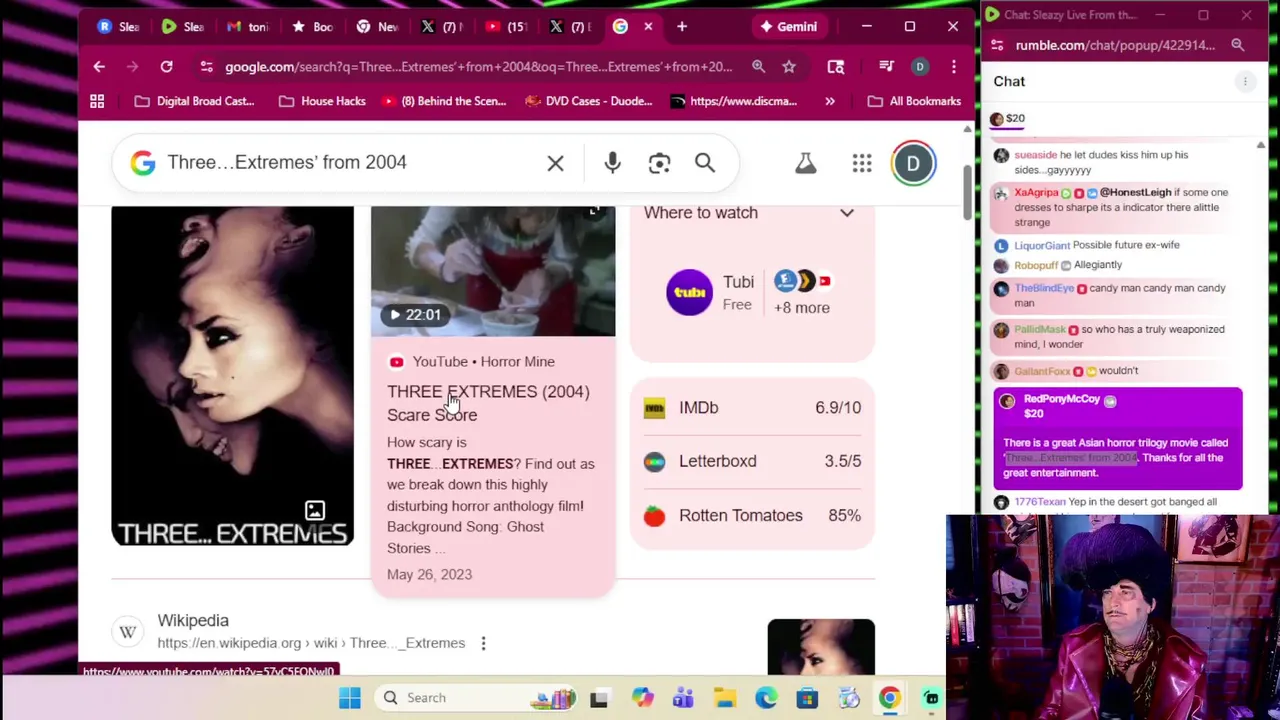The image size is (1280, 720).
Task: Go back to the previous page in Chrome
Action: coord(99,67)
